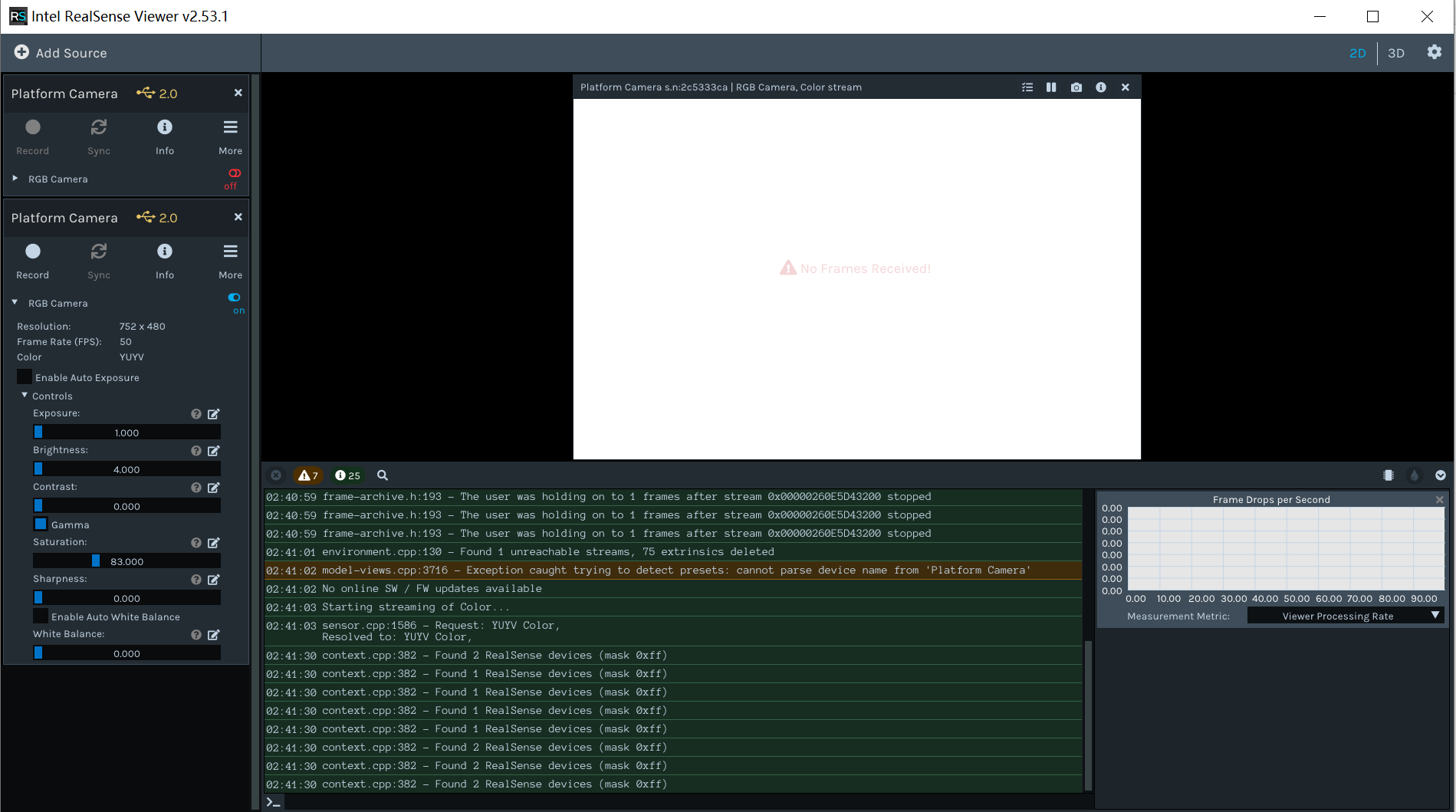This screenshot has width=1456, height=812.
Task: Click the Add Source button
Action: point(60,52)
